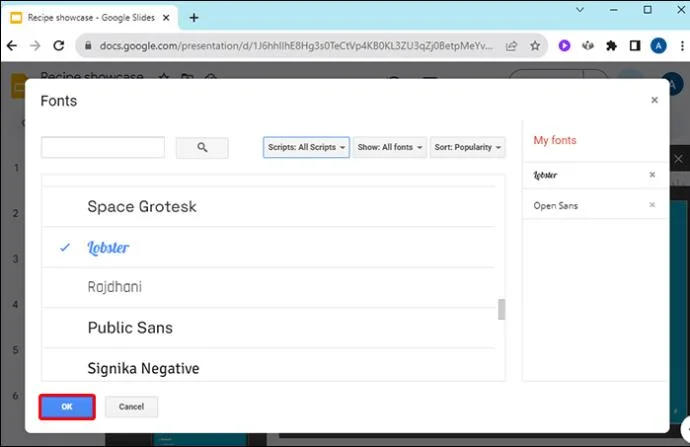Click Open Sans entry in My fonts
This screenshot has height=447, width=690.
(555, 205)
